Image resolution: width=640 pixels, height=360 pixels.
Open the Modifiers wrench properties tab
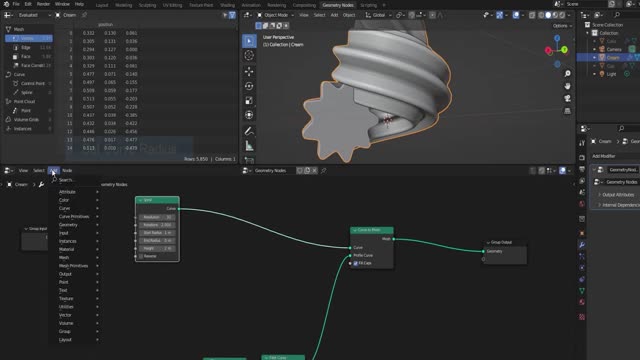pyautogui.click(x=582, y=244)
